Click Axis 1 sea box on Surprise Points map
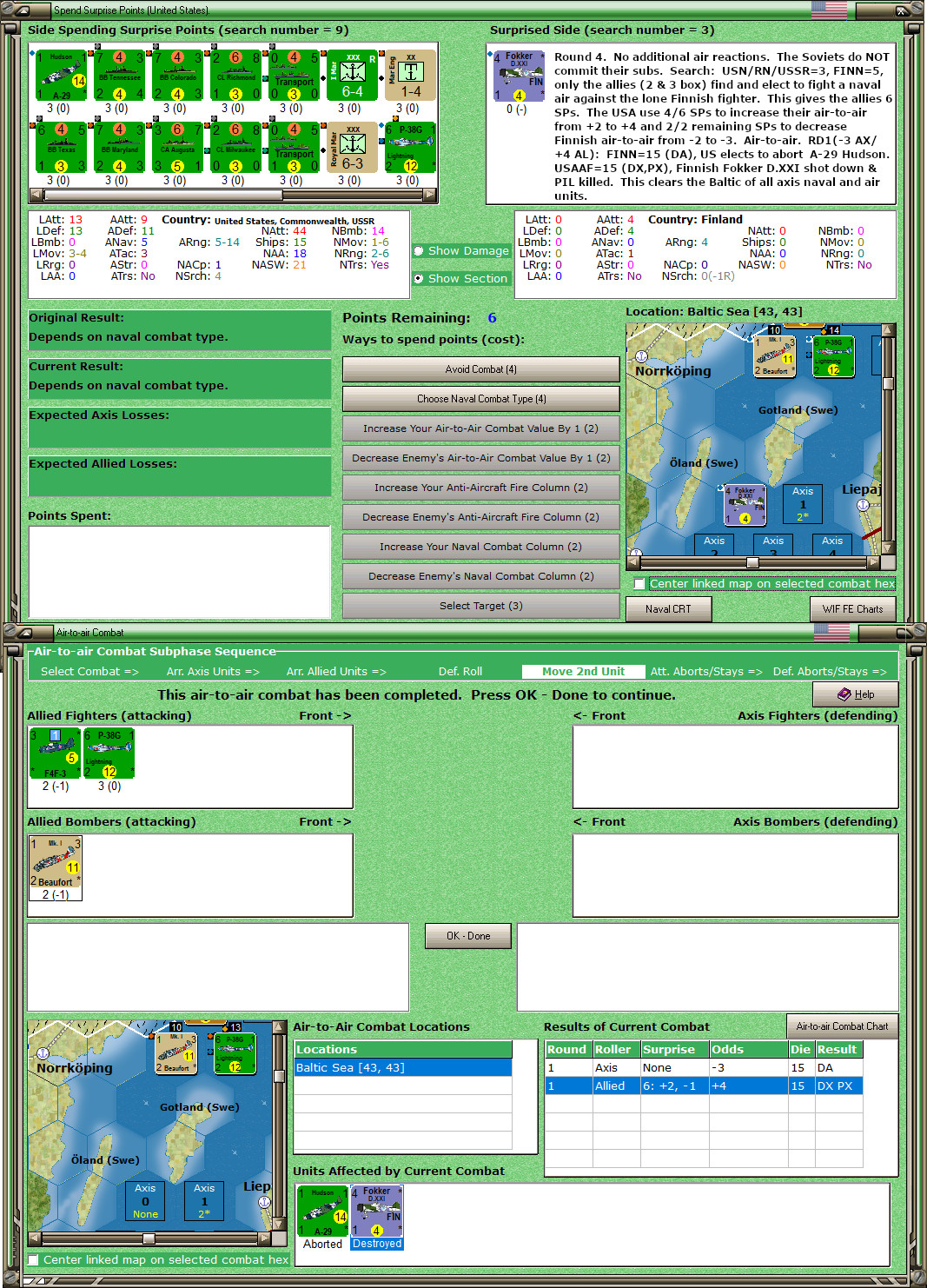 803,504
